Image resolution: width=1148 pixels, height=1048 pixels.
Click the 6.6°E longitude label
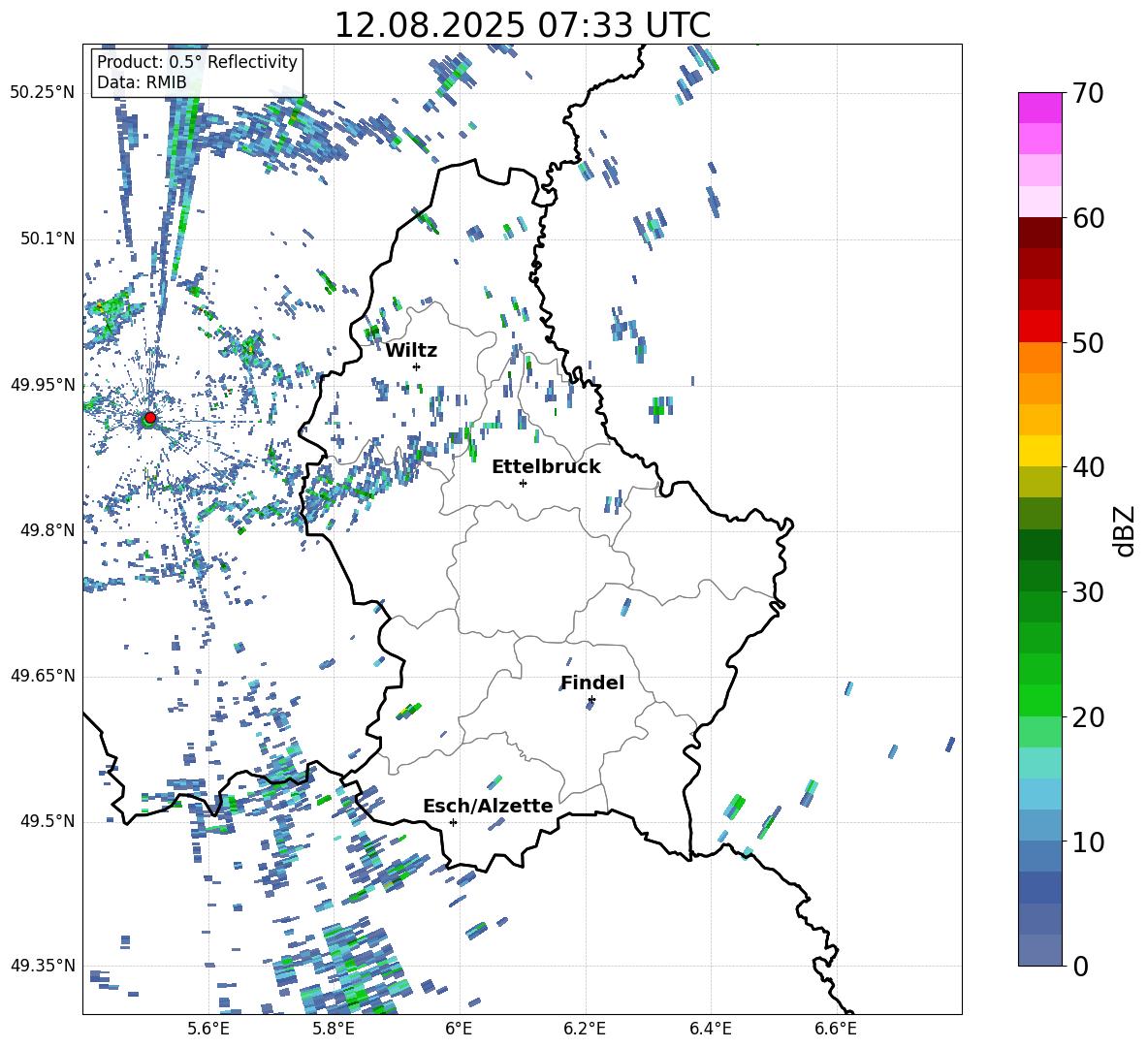[x=836, y=1030]
